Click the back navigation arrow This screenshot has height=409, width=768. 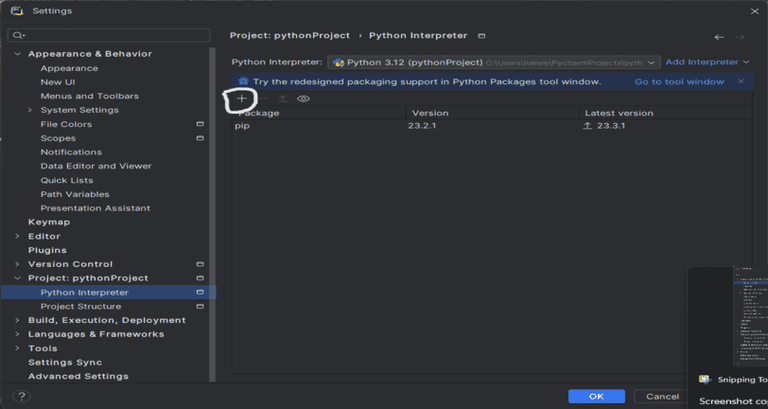coord(719,37)
